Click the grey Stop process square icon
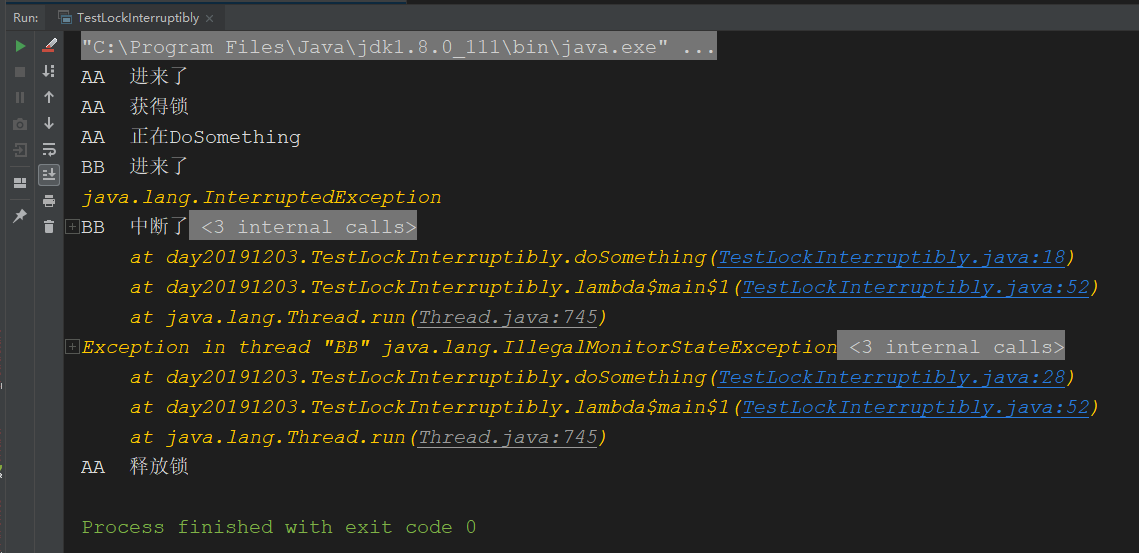 click(x=20, y=72)
